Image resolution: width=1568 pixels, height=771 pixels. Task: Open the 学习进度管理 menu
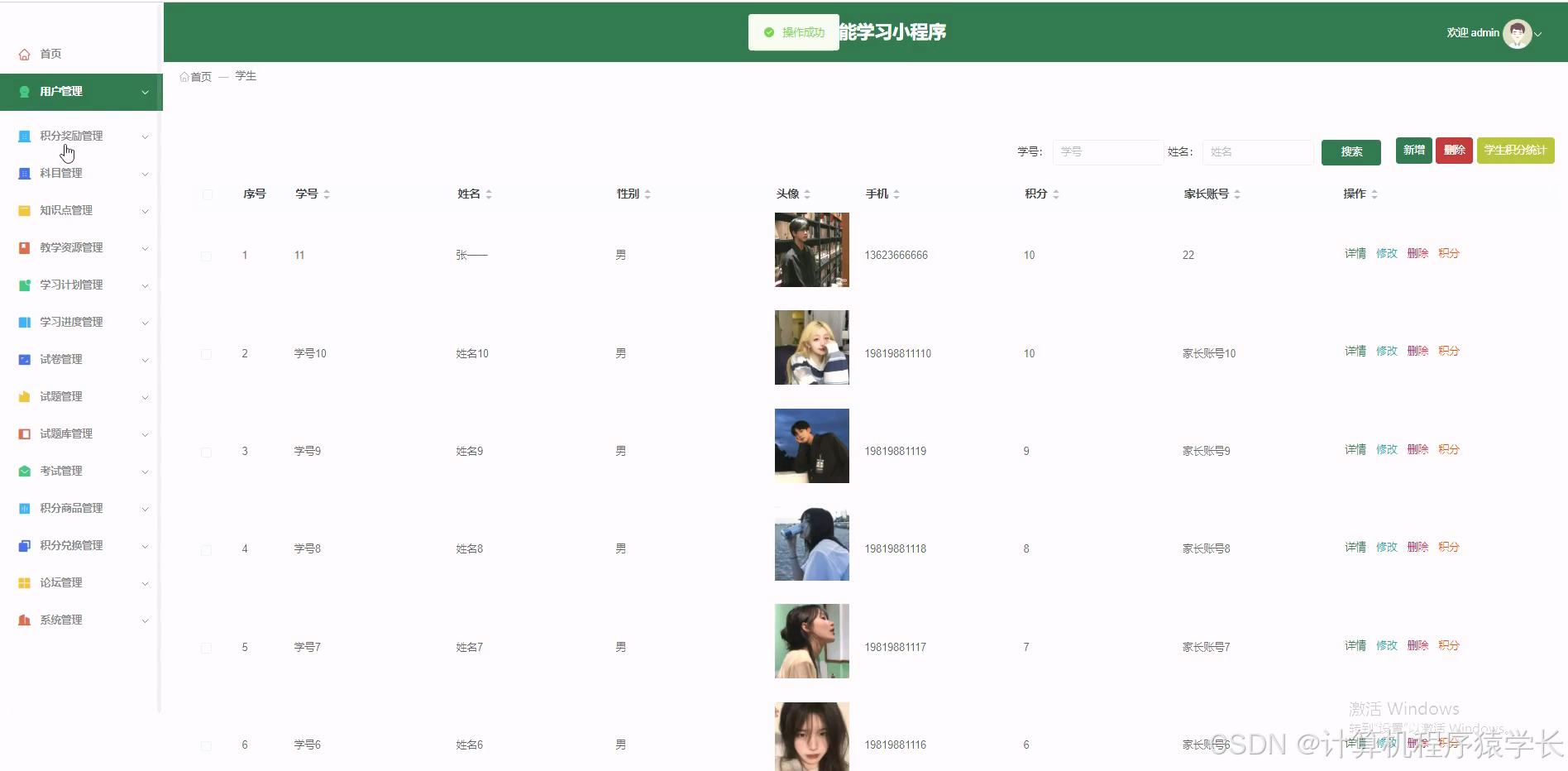(81, 322)
